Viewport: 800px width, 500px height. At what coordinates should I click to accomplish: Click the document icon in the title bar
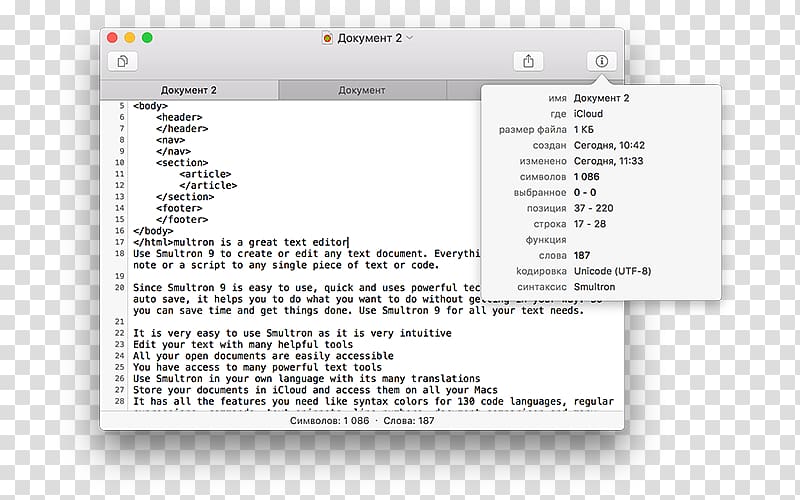[x=328, y=38]
